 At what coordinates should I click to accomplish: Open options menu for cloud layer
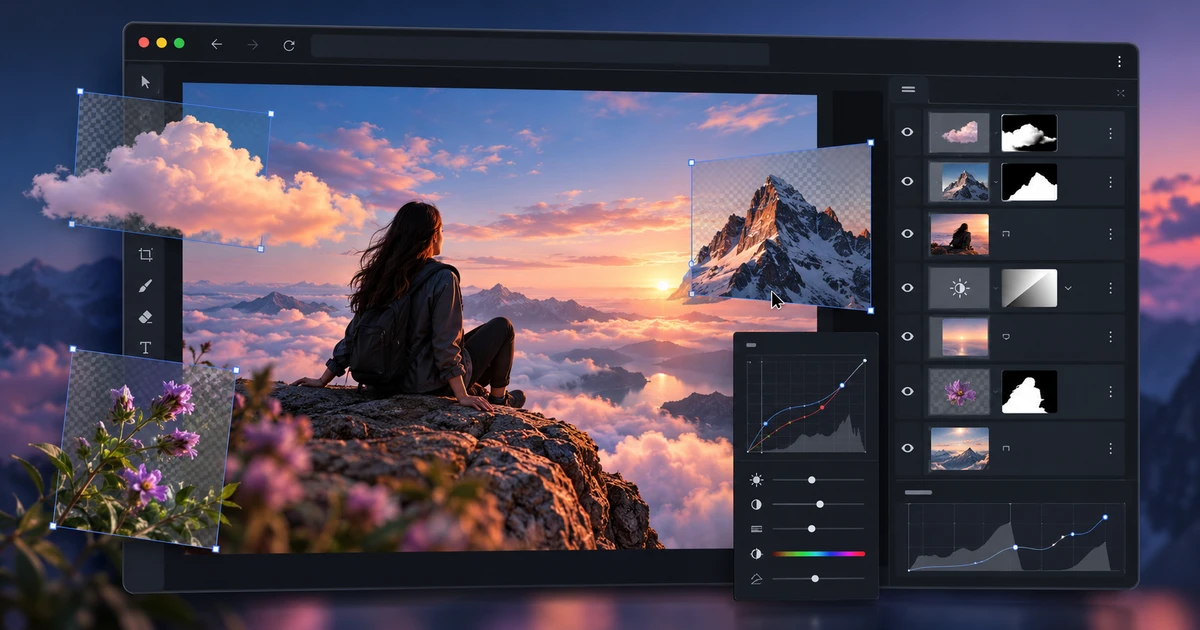[1109, 133]
